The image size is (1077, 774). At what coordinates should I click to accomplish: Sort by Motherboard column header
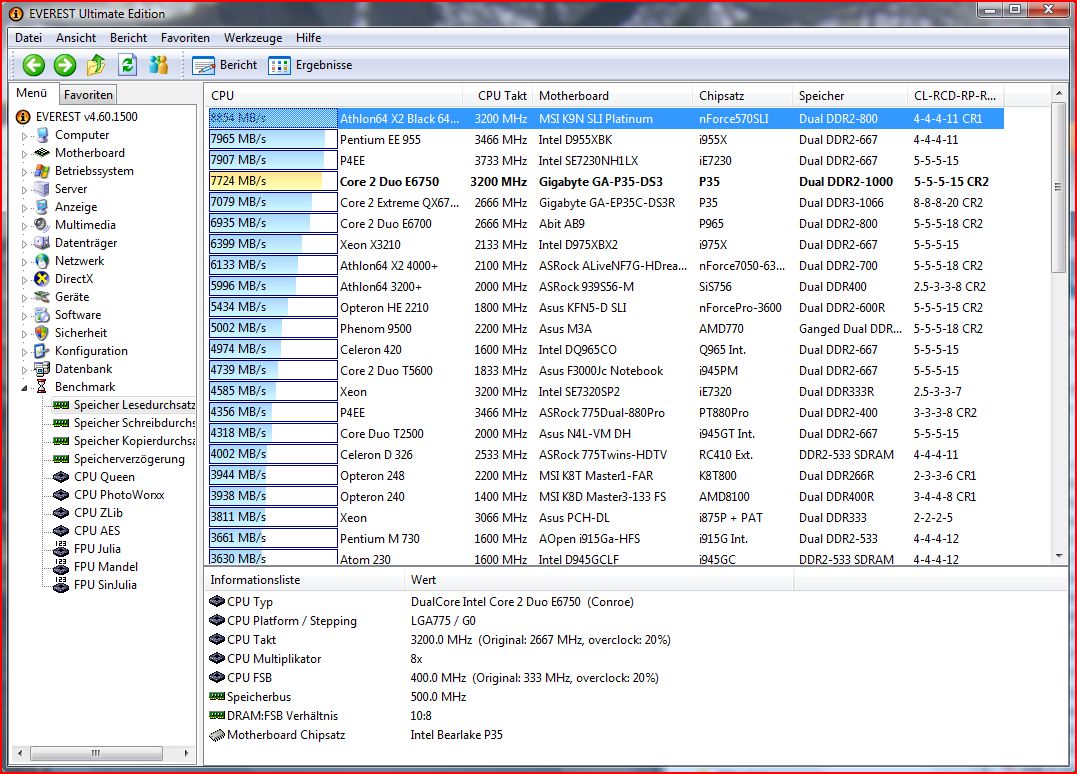coord(613,95)
